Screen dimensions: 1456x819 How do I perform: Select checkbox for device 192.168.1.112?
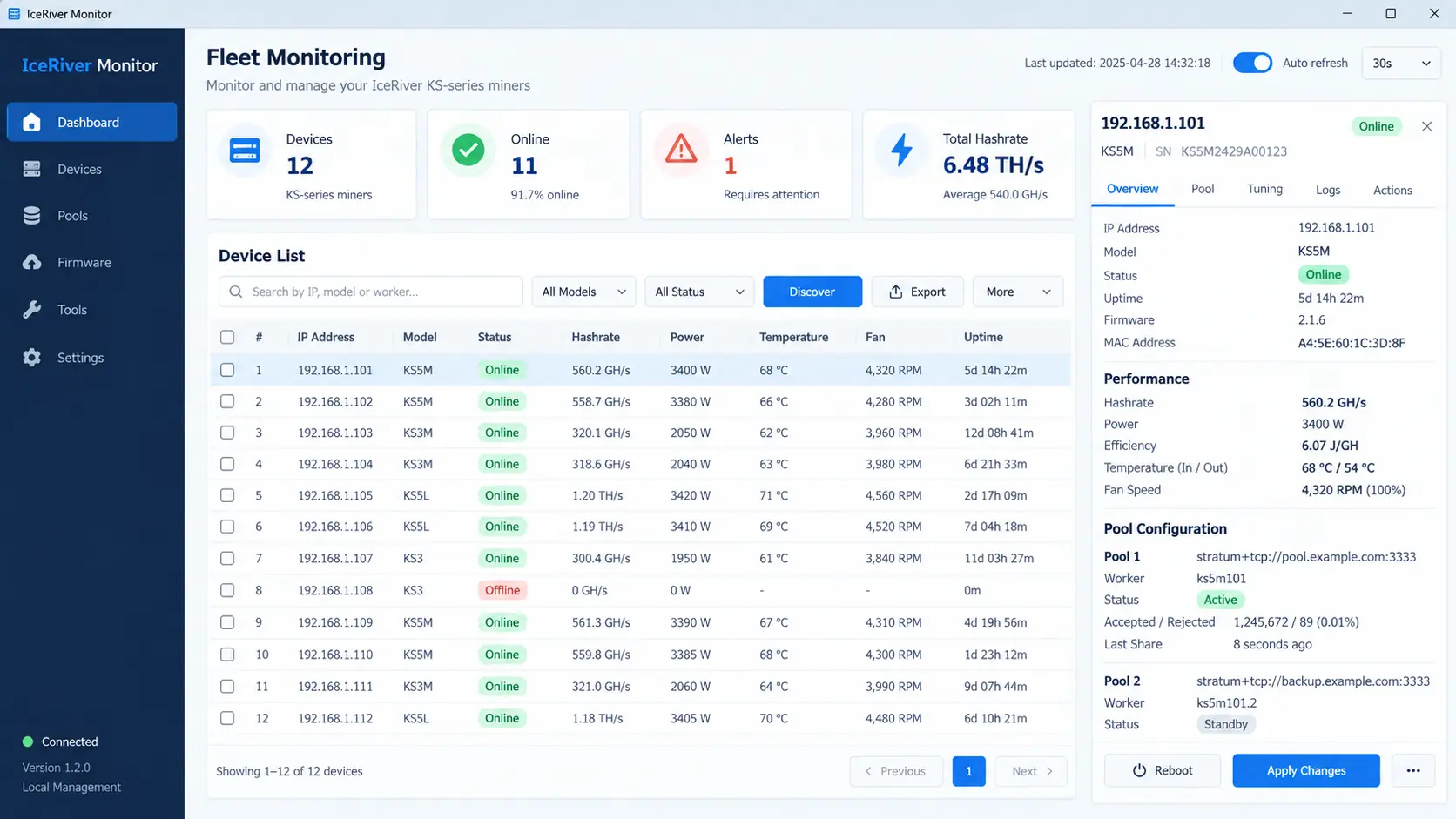[227, 718]
